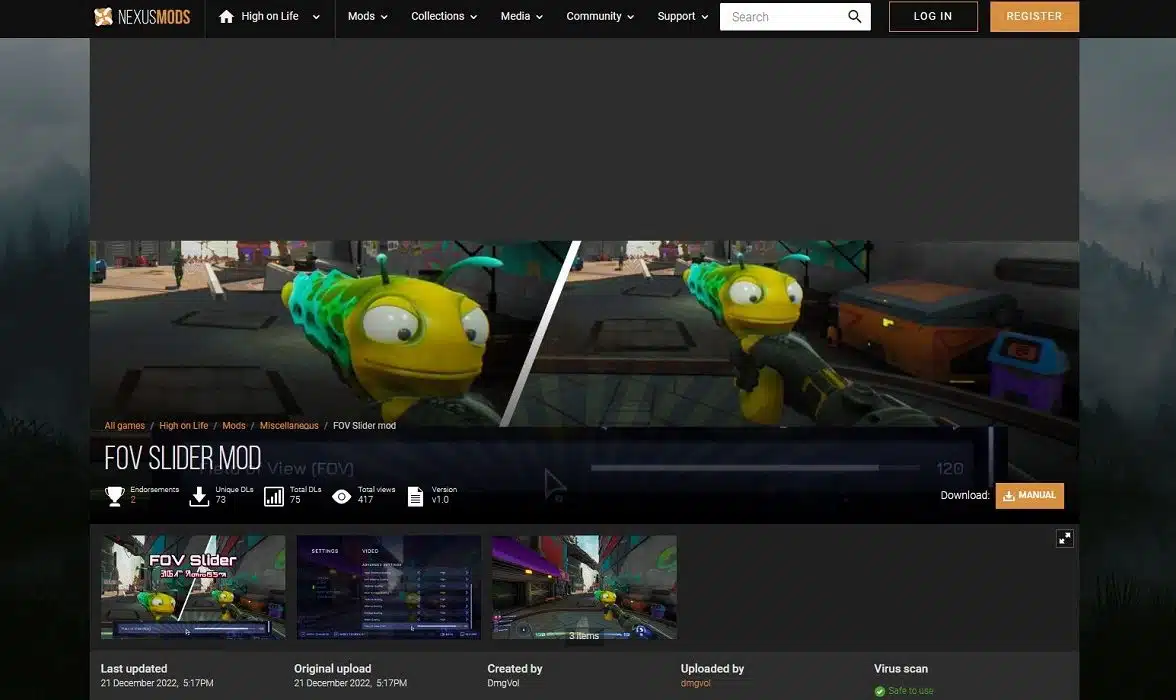Click the endorsements trophy icon

[x=115, y=496]
